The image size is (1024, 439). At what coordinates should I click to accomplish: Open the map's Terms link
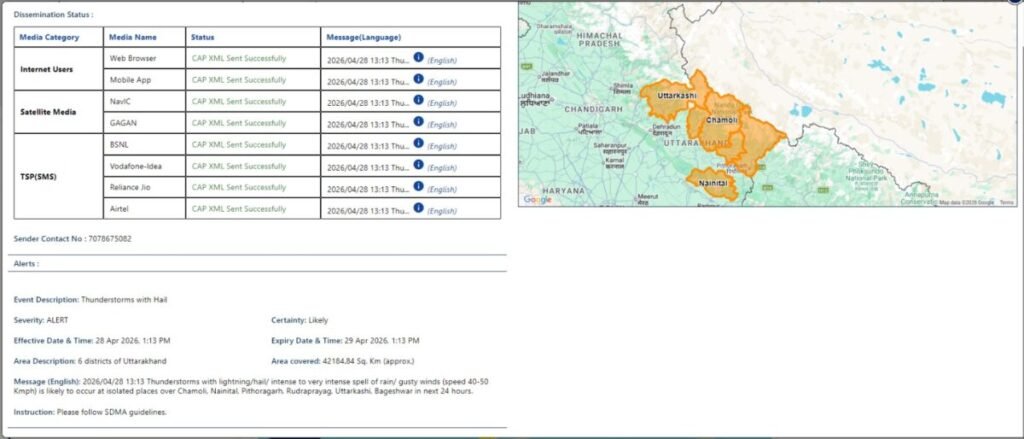pyautogui.click(x=1006, y=202)
